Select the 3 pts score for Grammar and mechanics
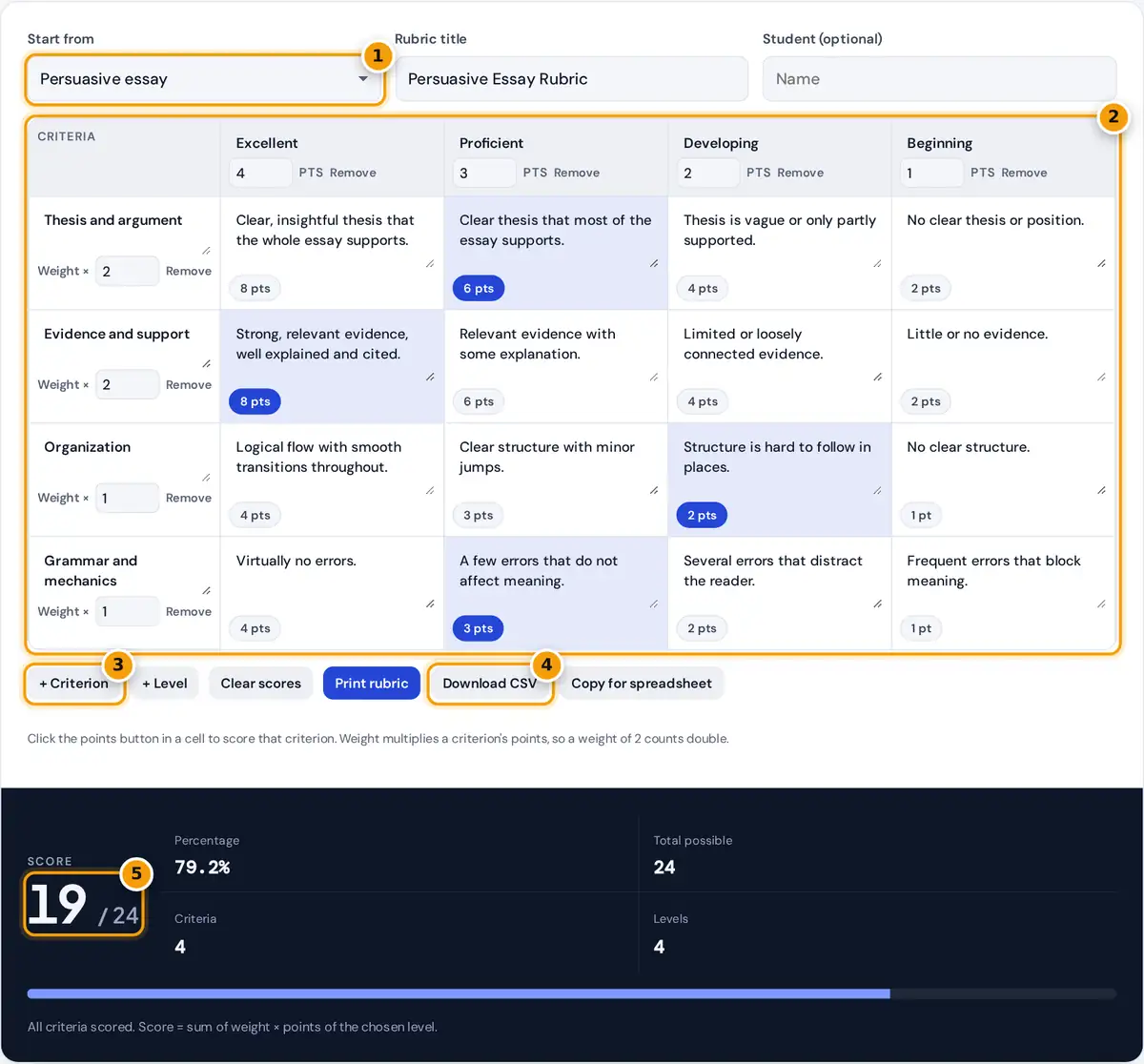Image resolution: width=1144 pixels, height=1064 pixels. (x=479, y=628)
